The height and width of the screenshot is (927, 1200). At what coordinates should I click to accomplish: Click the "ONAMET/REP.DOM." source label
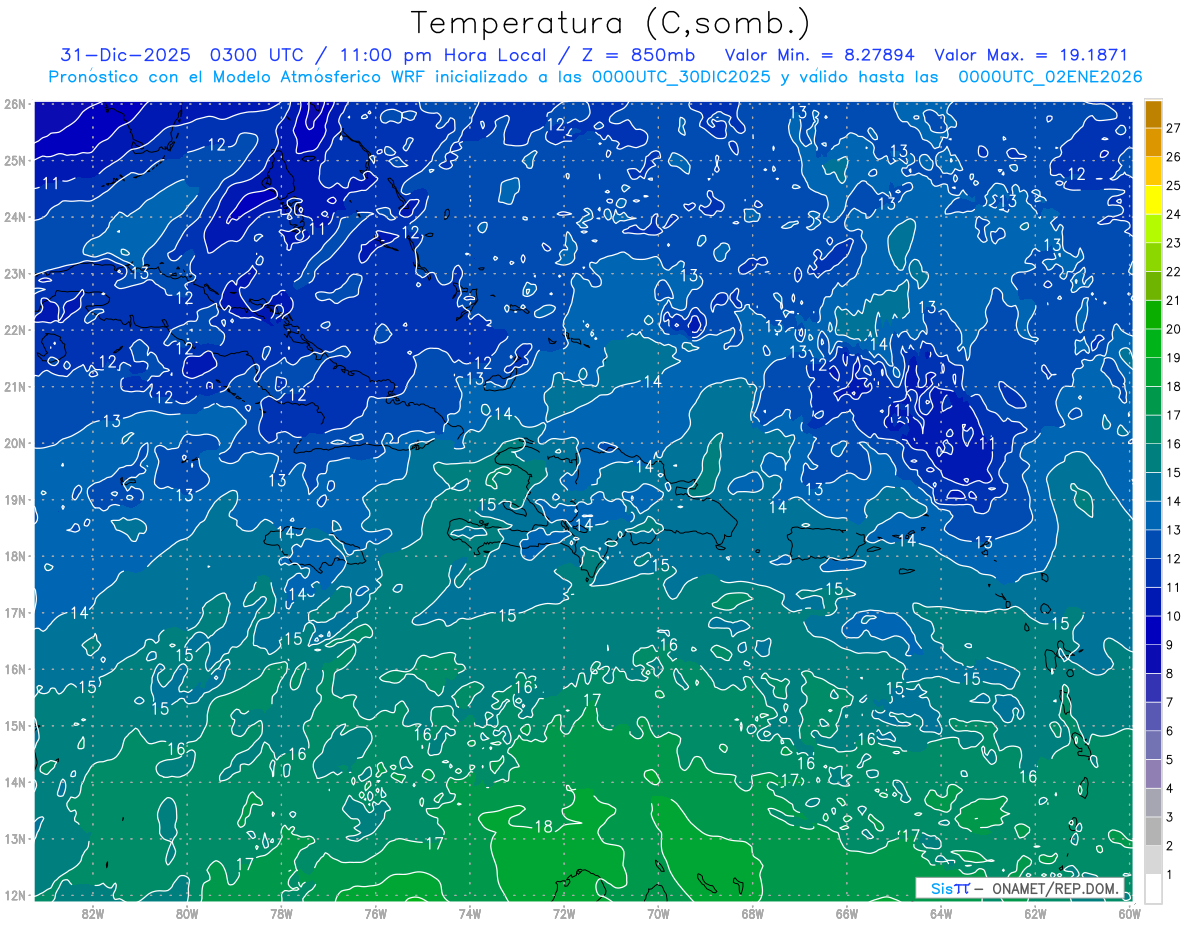1056,888
